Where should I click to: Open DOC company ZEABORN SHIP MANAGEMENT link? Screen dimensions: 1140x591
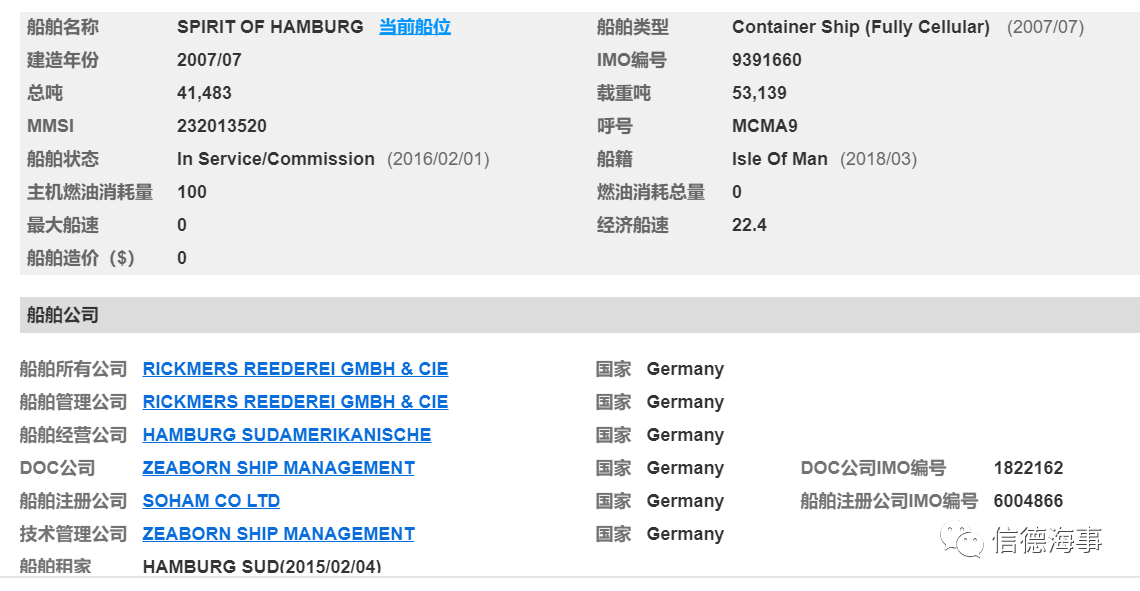278,467
